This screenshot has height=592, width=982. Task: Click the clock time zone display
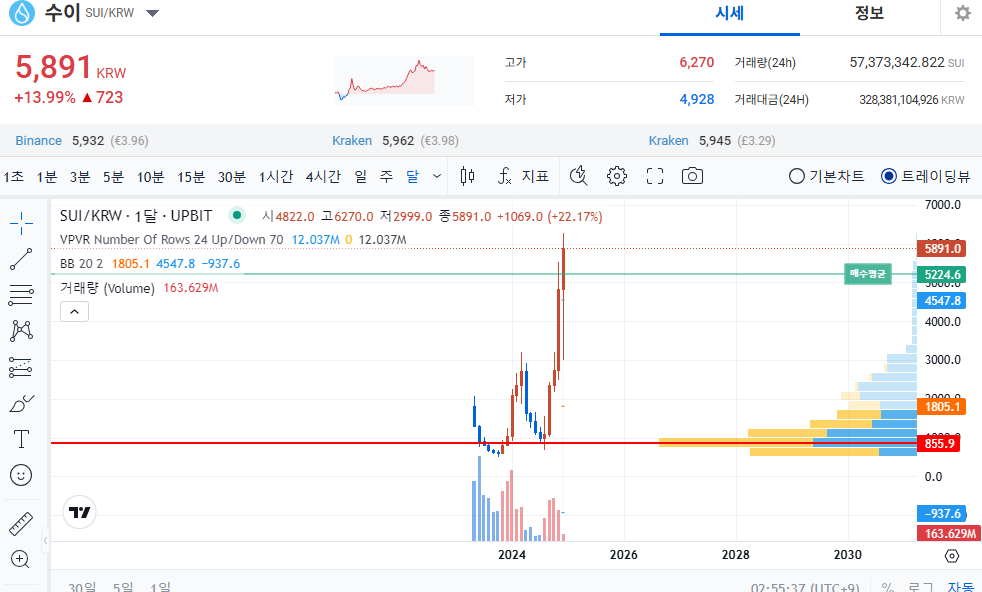pos(805,587)
